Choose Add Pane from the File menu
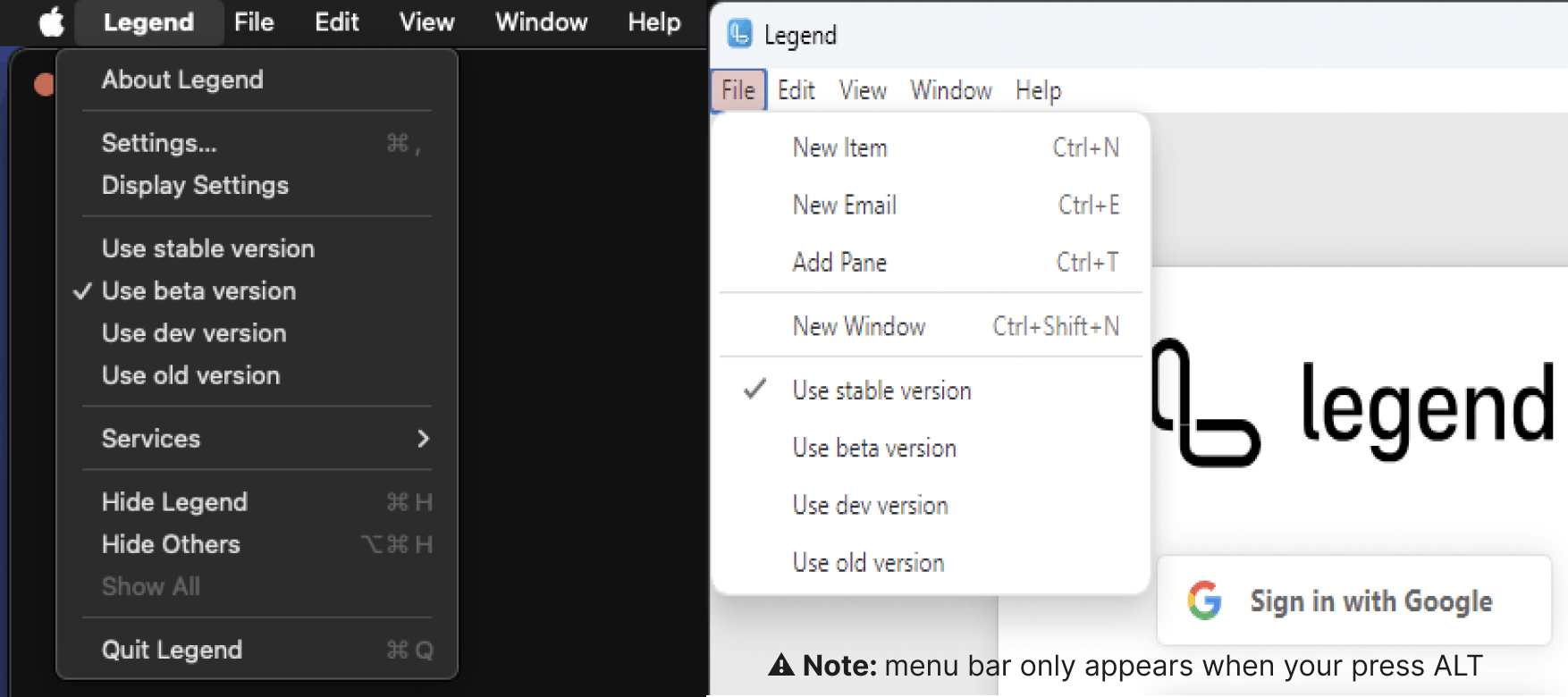This screenshot has width=1568, height=697. tap(931, 262)
